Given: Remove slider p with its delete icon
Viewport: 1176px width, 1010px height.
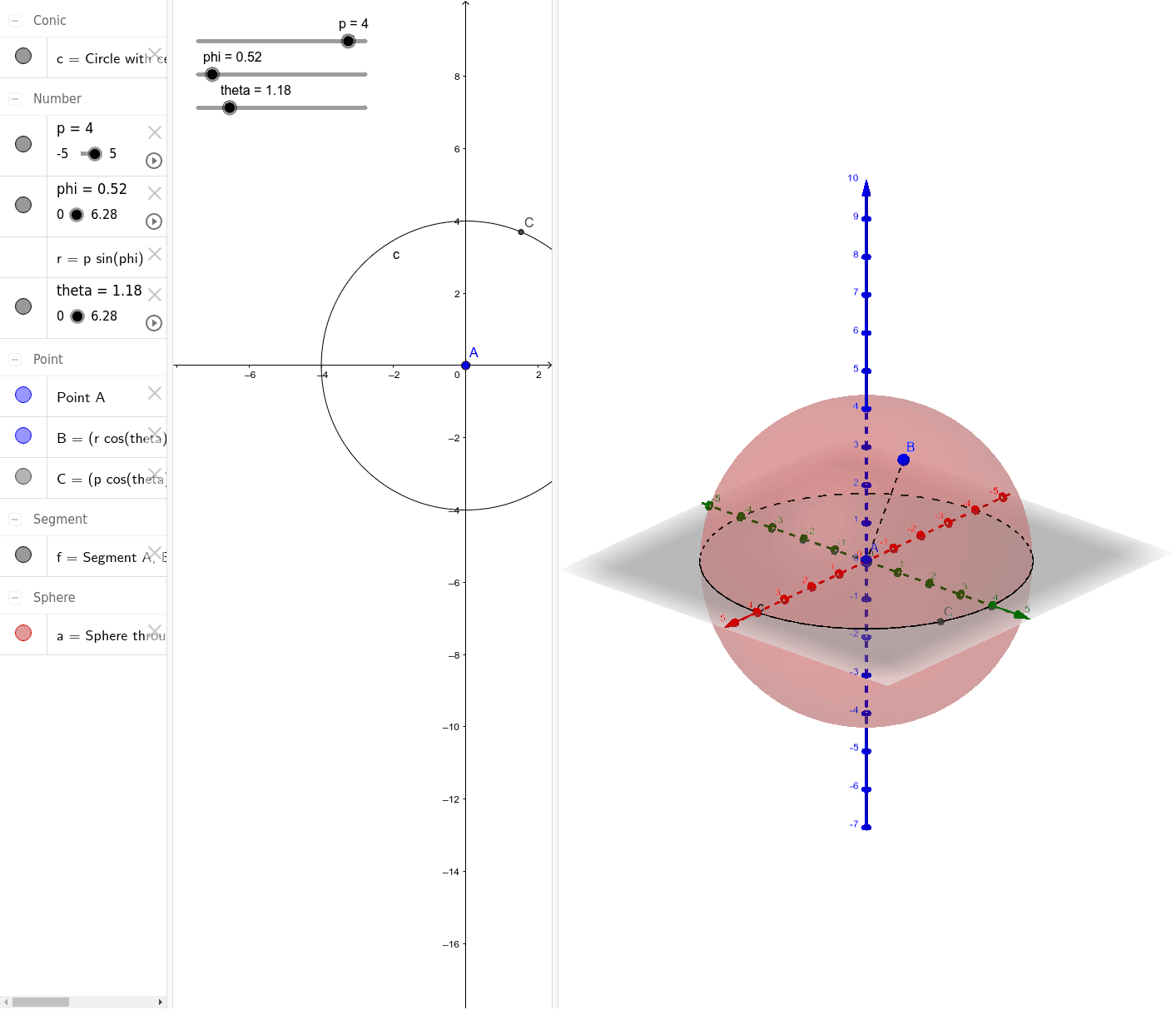Looking at the screenshot, I should (155, 132).
